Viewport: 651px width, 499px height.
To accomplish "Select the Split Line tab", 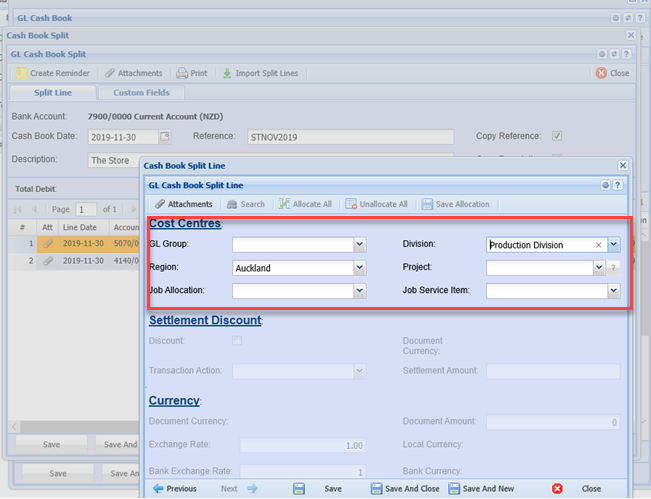I will click(51, 93).
